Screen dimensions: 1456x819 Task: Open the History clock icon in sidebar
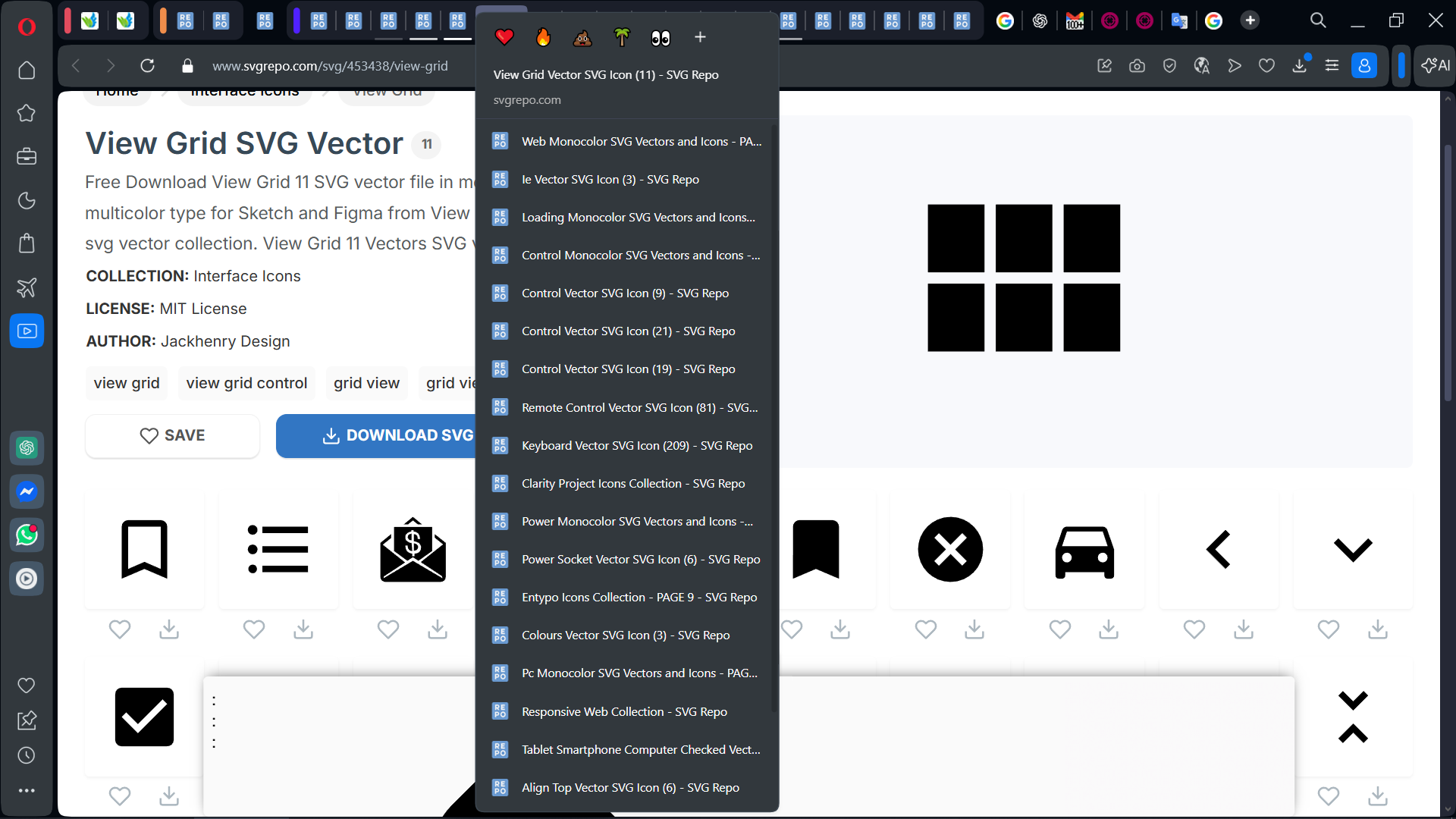(27, 755)
